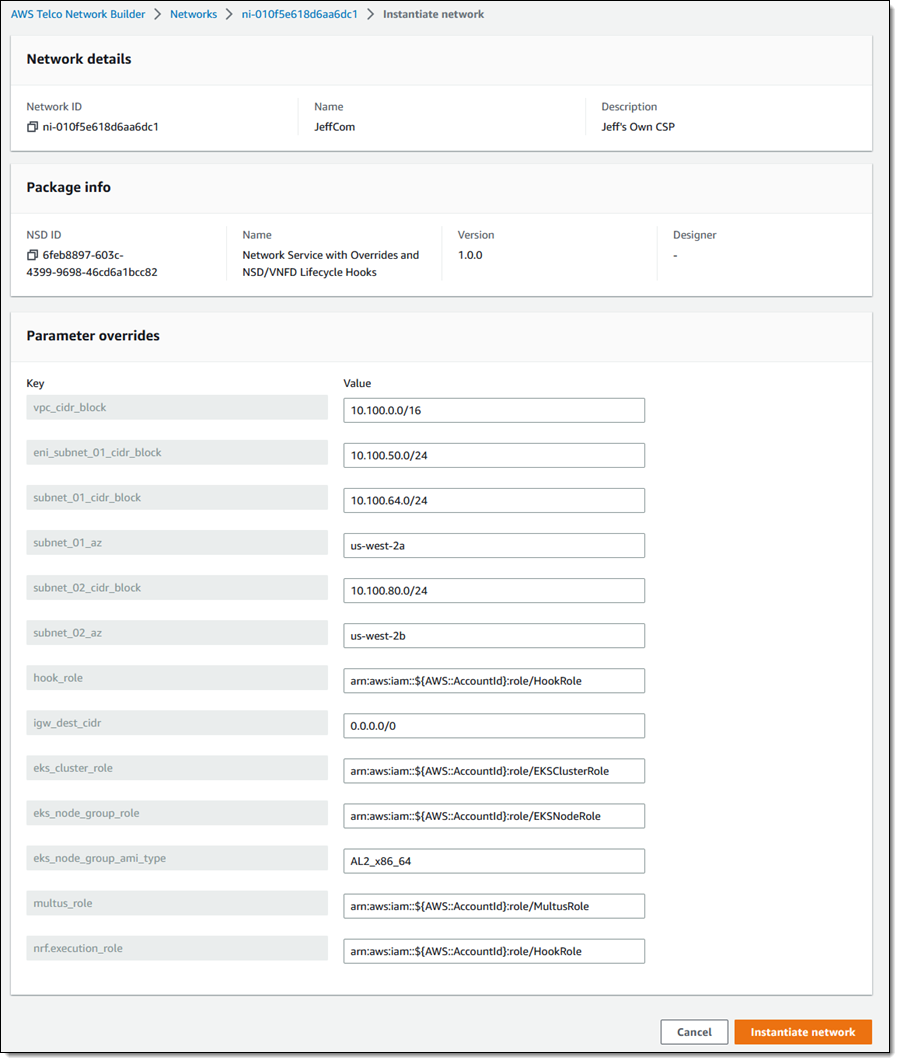Edit the multus_role ARN value field
The height and width of the screenshot is (1063, 900).
pos(494,906)
